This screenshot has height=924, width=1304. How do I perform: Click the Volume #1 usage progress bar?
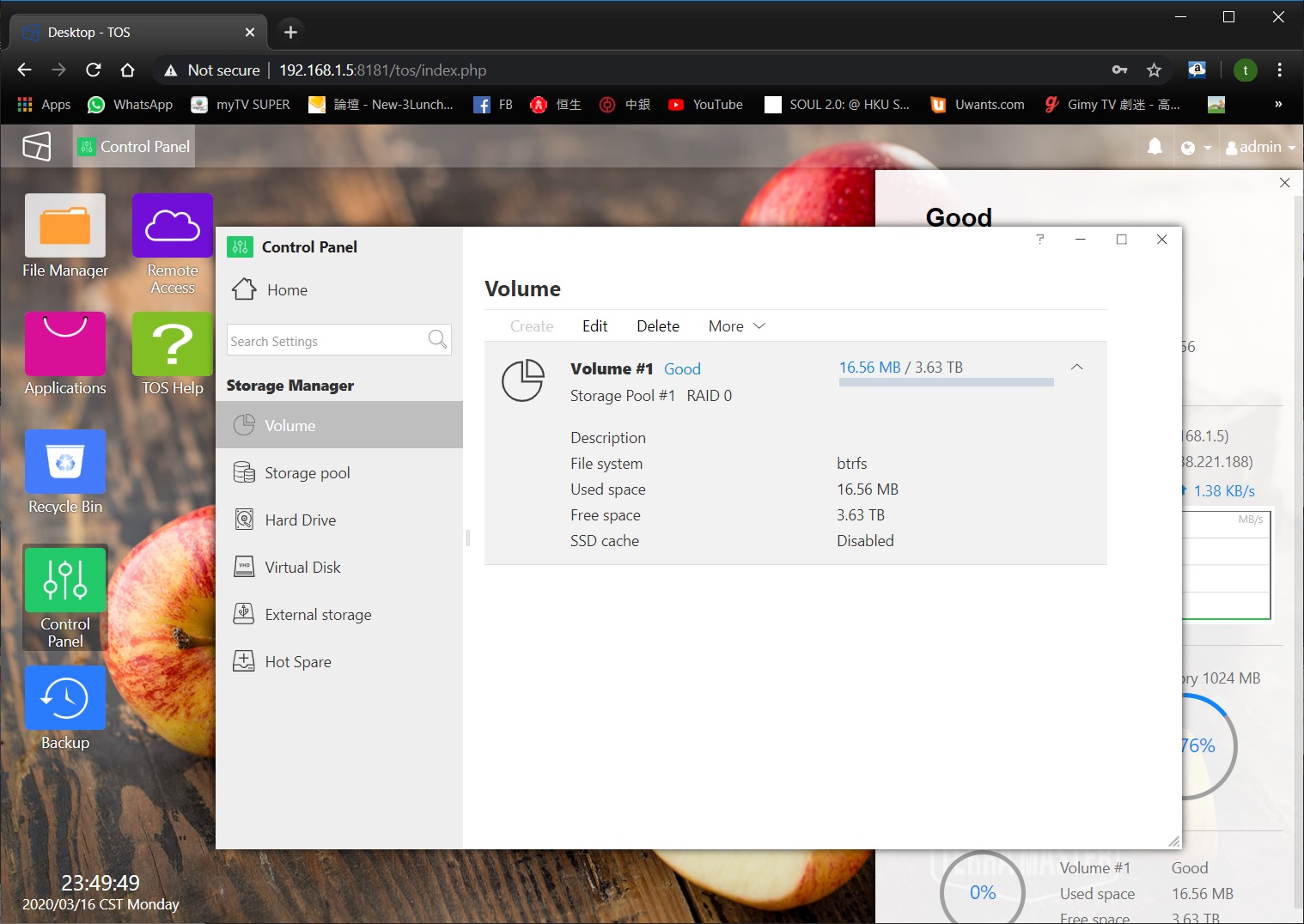point(946,382)
